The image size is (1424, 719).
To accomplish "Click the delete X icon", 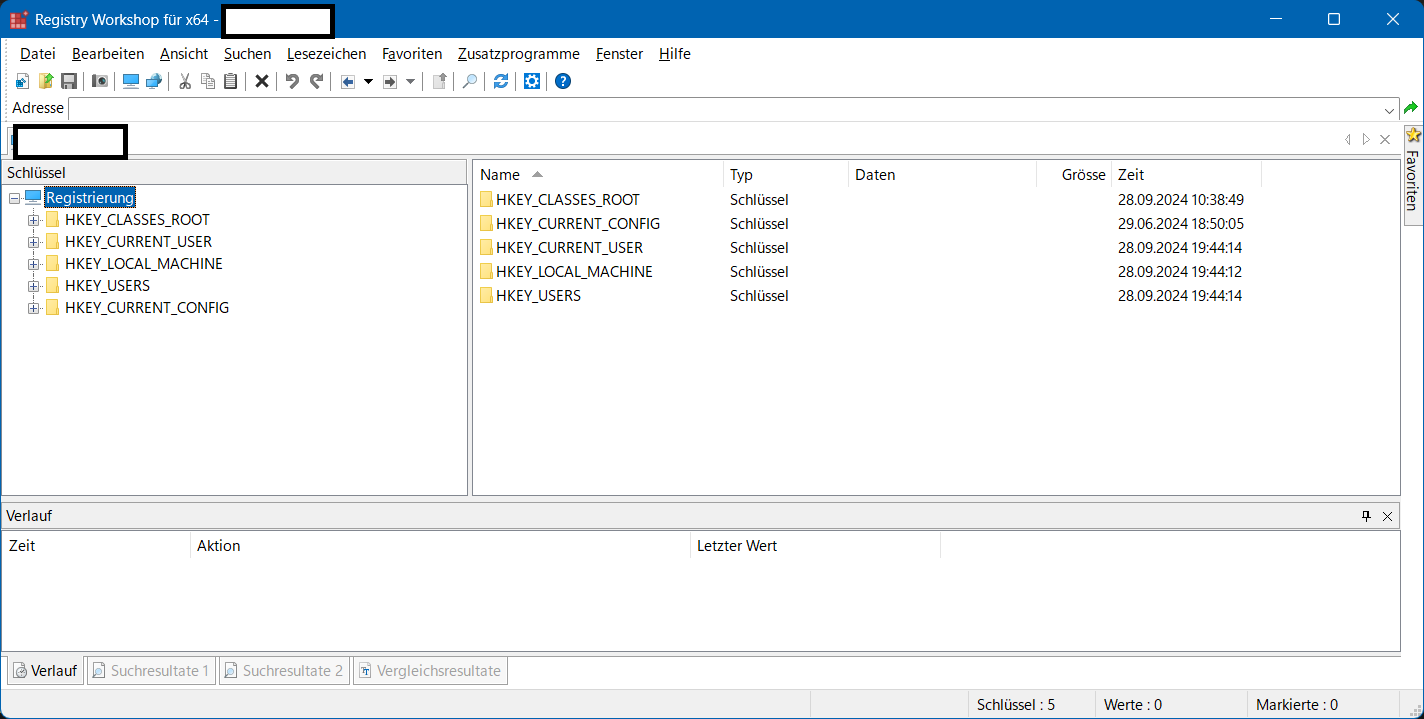I will [262, 81].
